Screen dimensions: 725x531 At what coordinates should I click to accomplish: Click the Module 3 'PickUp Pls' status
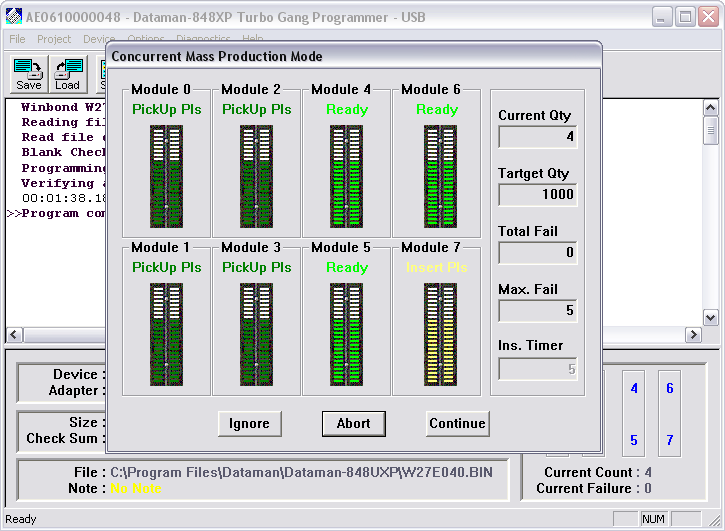tap(257, 268)
